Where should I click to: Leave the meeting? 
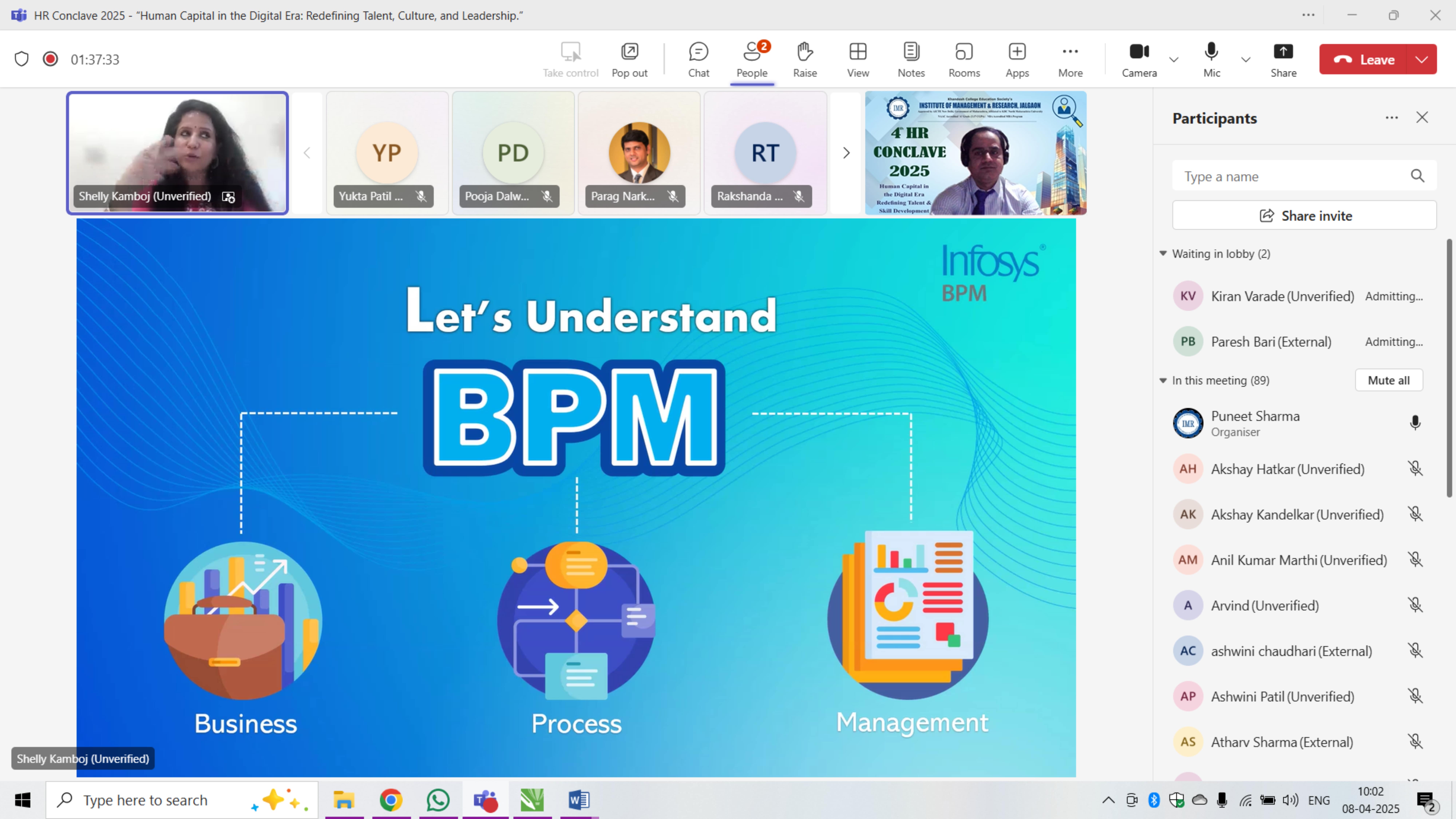click(1363, 59)
